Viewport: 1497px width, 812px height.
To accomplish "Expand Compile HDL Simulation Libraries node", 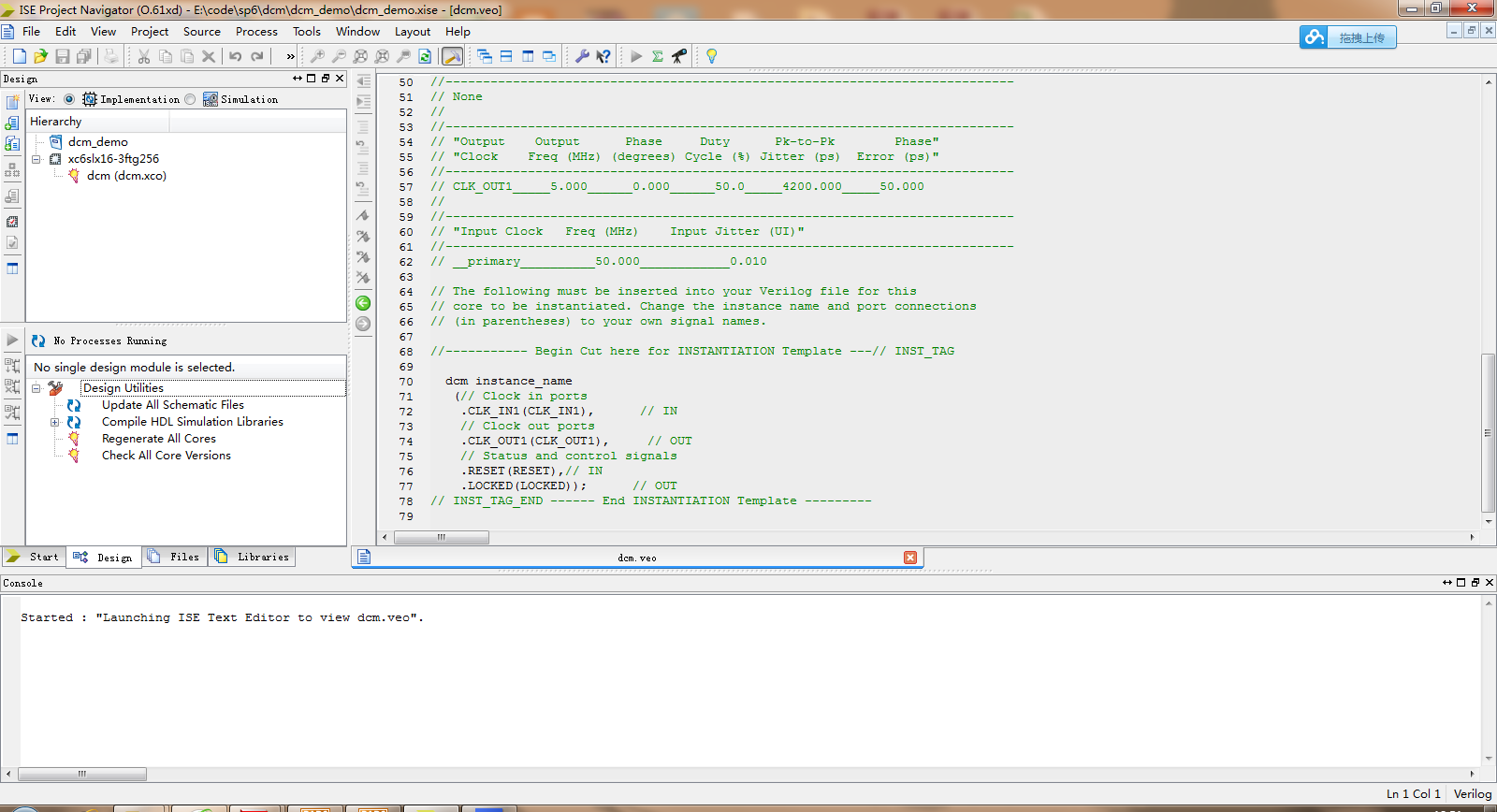I will [x=55, y=422].
